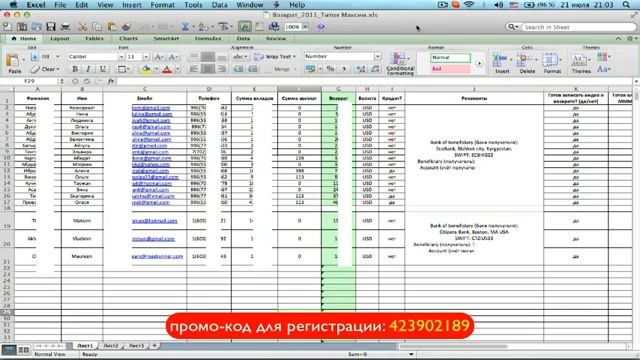The width and height of the screenshot is (640, 360).
Task: Increase font size with the larger A icon
Action: 159,57
